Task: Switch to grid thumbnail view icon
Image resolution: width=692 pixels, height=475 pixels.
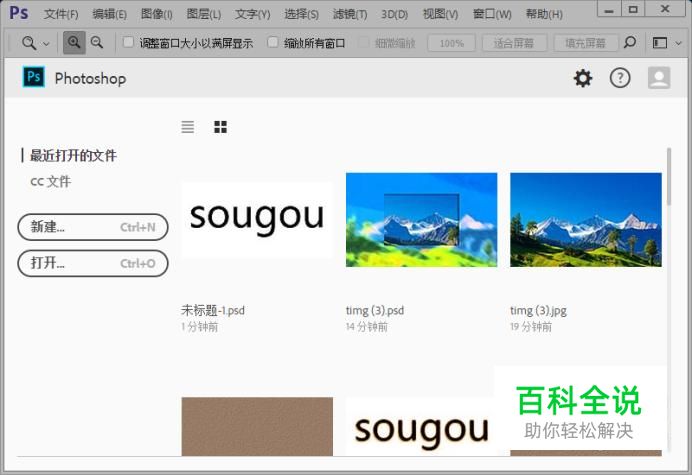Action: point(220,127)
